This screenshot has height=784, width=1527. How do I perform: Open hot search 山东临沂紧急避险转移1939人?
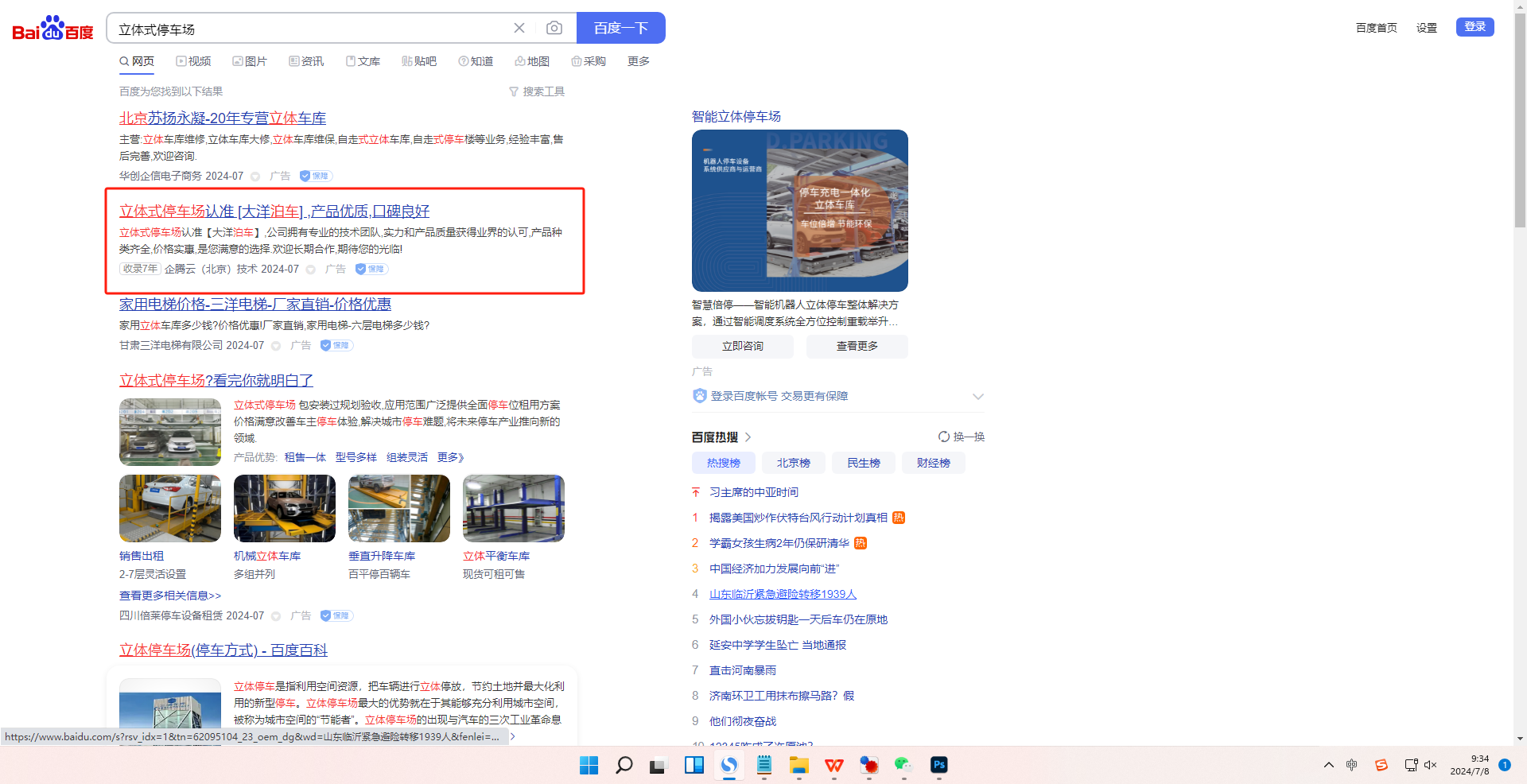click(783, 594)
